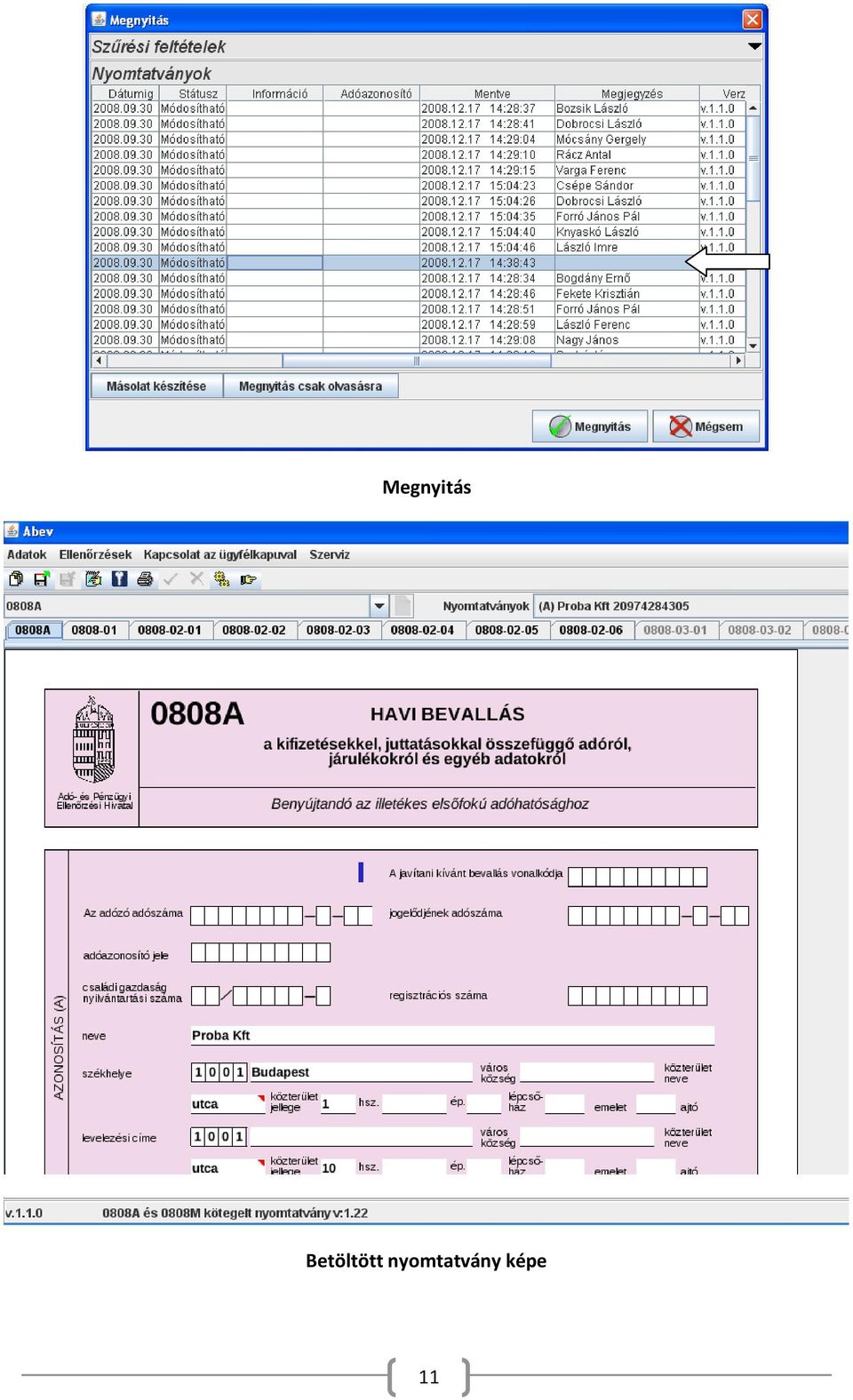Switch to the 0808-02-05 tab
The image size is (853, 1400).
506,630
